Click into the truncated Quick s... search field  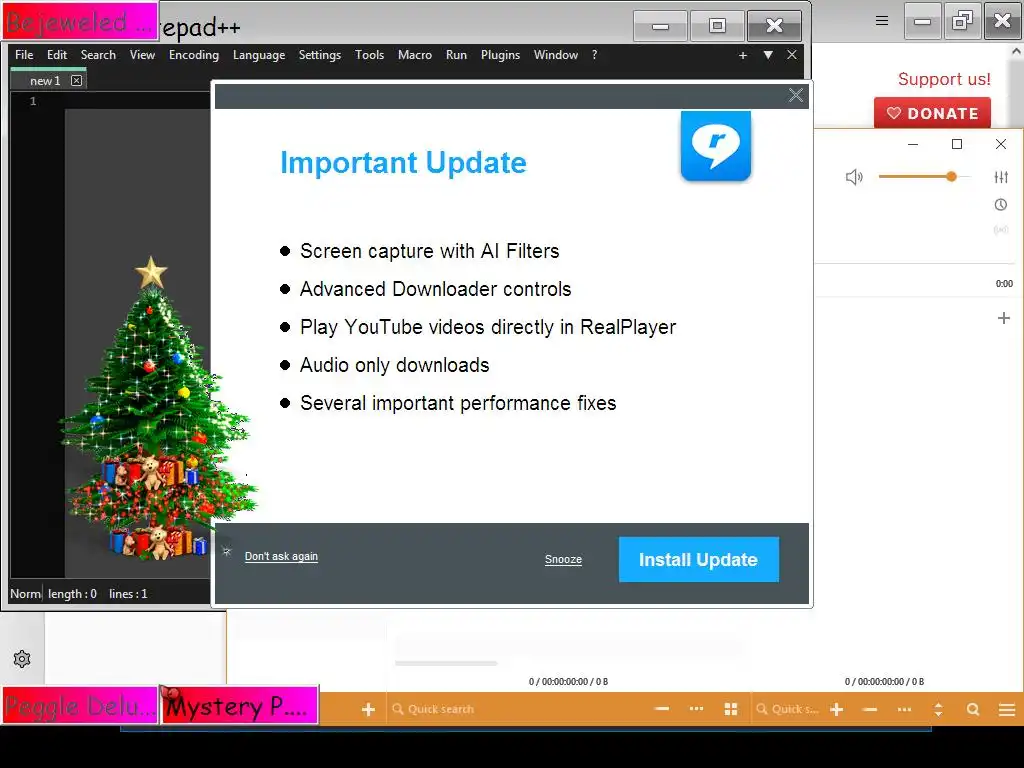787,709
